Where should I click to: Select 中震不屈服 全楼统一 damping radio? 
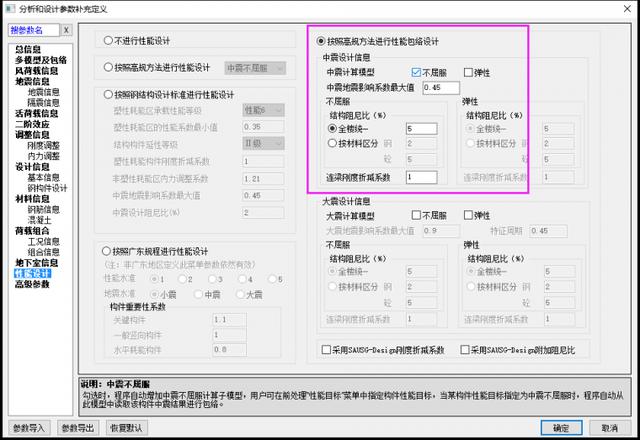point(332,129)
